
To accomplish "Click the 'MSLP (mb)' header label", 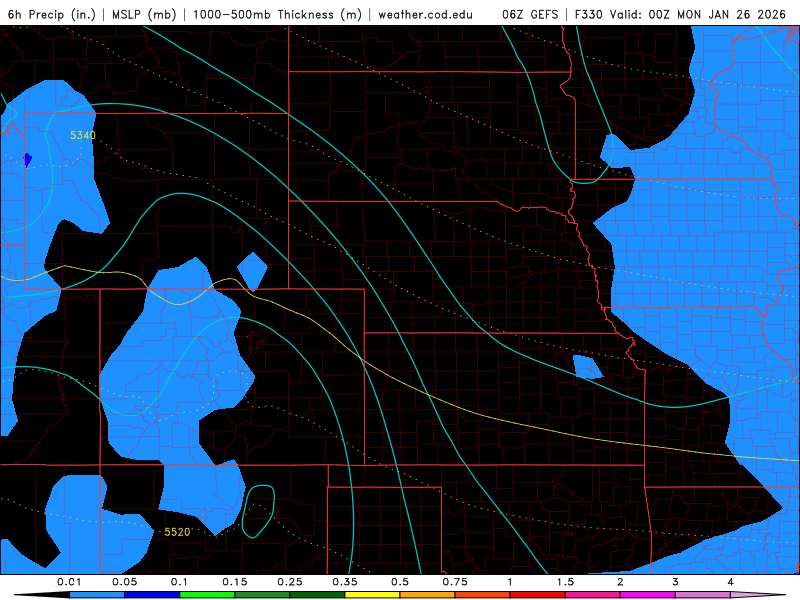I will point(144,14).
